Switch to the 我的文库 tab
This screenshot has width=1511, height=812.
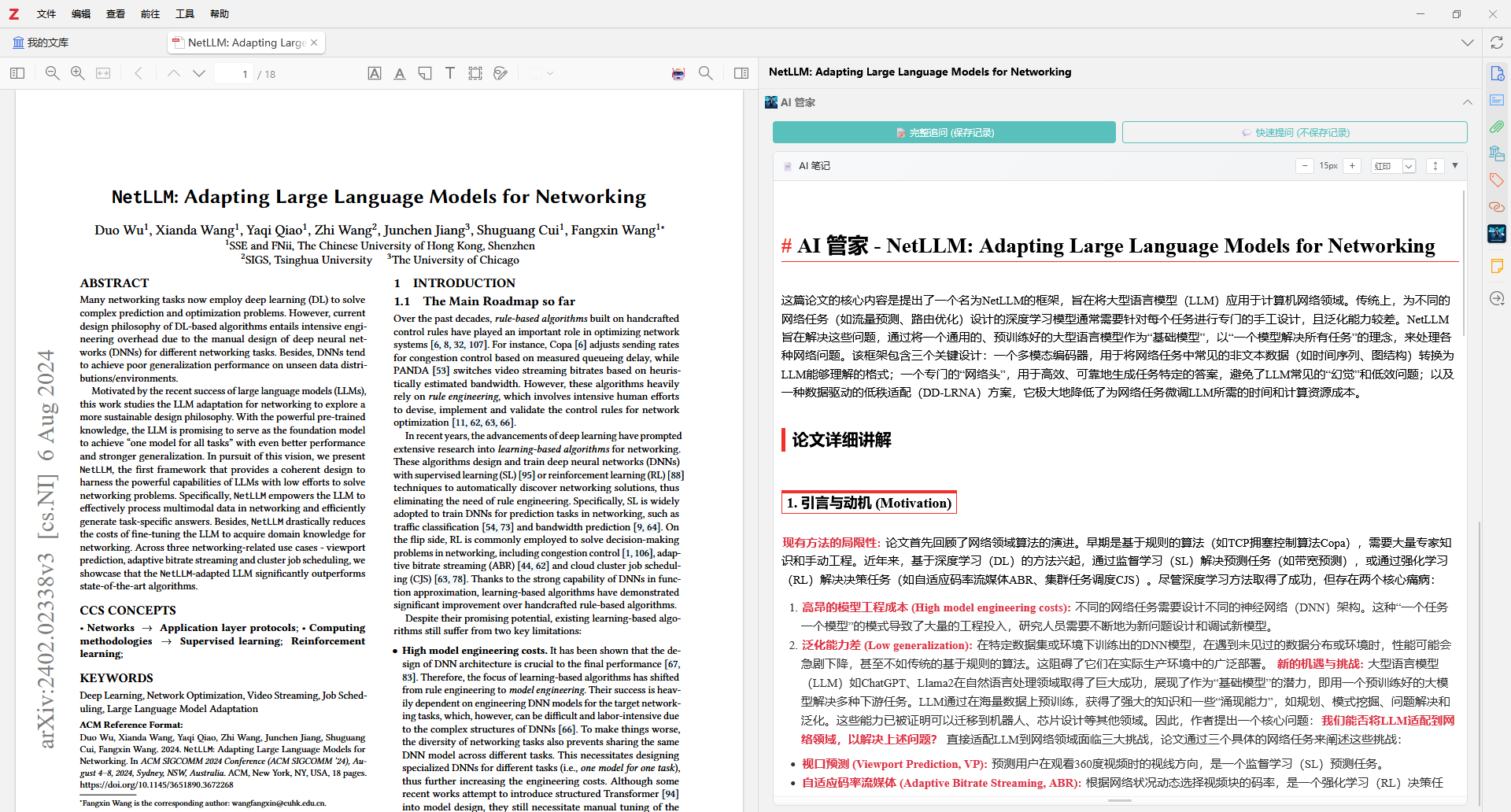(x=41, y=42)
